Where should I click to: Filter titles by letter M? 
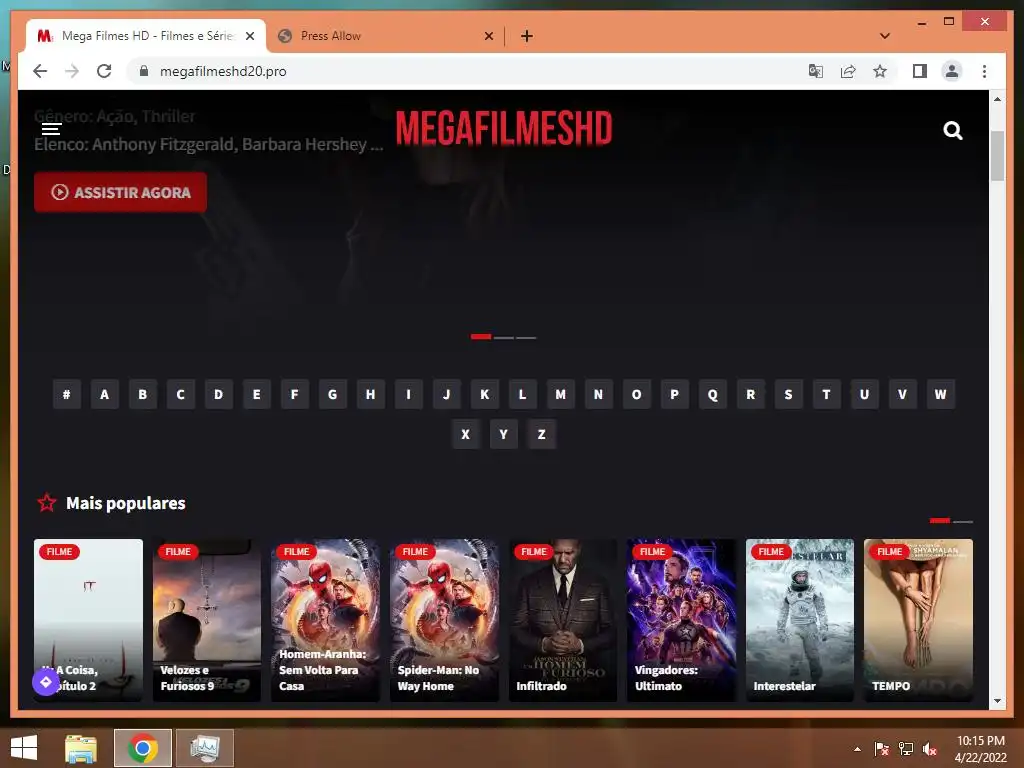tap(560, 394)
